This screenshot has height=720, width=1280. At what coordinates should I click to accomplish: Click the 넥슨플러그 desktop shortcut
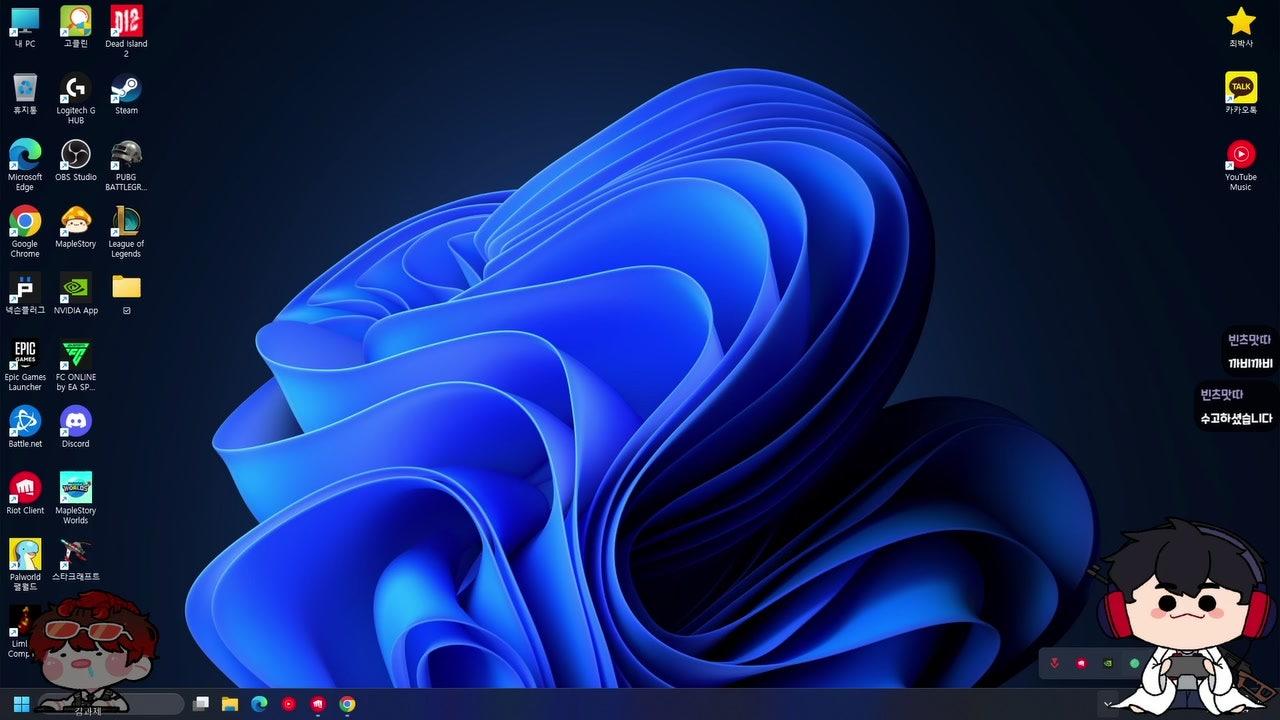click(25, 294)
